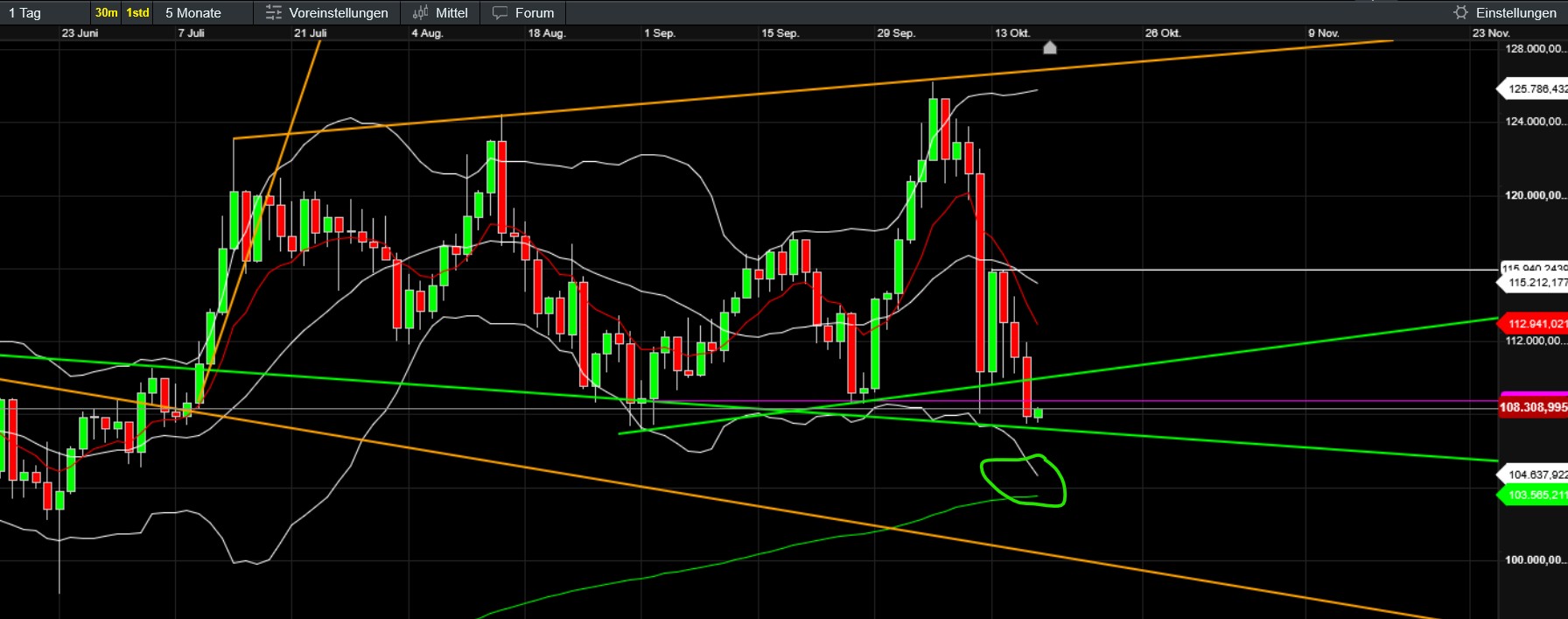
Task: Click the current price label 108.308,995
Action: tap(1533, 407)
